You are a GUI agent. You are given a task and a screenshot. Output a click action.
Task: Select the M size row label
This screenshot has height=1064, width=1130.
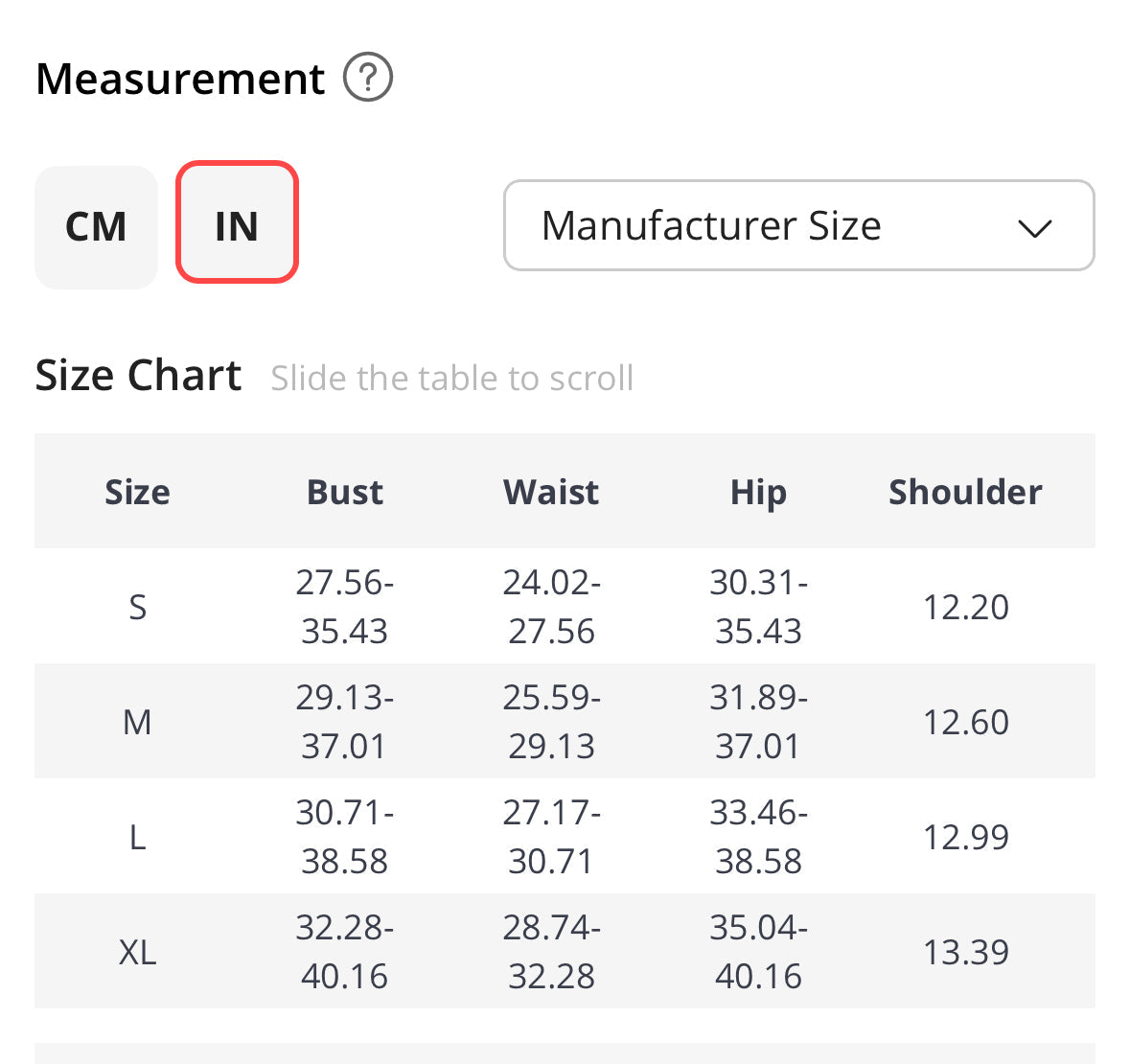click(x=137, y=722)
